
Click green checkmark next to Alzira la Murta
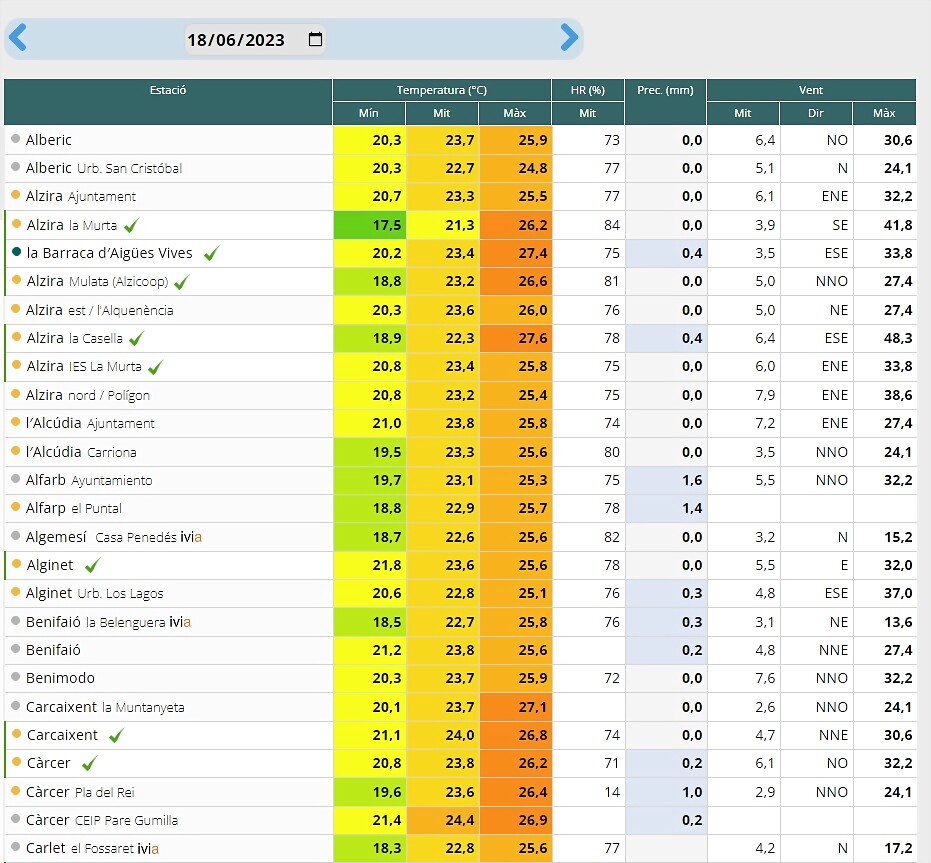pos(132,225)
